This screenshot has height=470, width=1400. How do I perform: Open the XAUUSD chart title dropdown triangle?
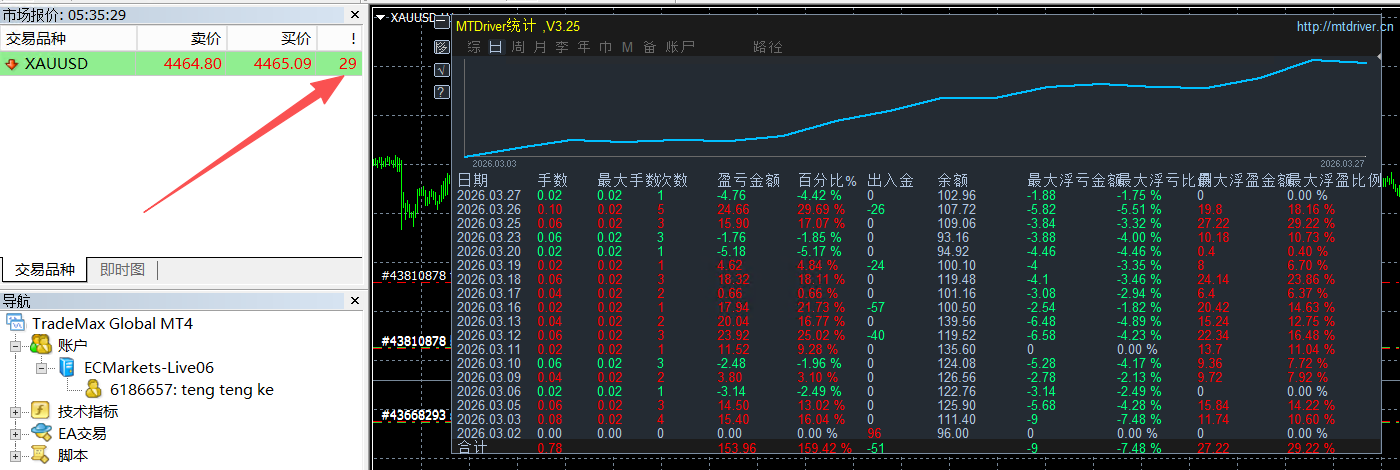(x=380, y=17)
